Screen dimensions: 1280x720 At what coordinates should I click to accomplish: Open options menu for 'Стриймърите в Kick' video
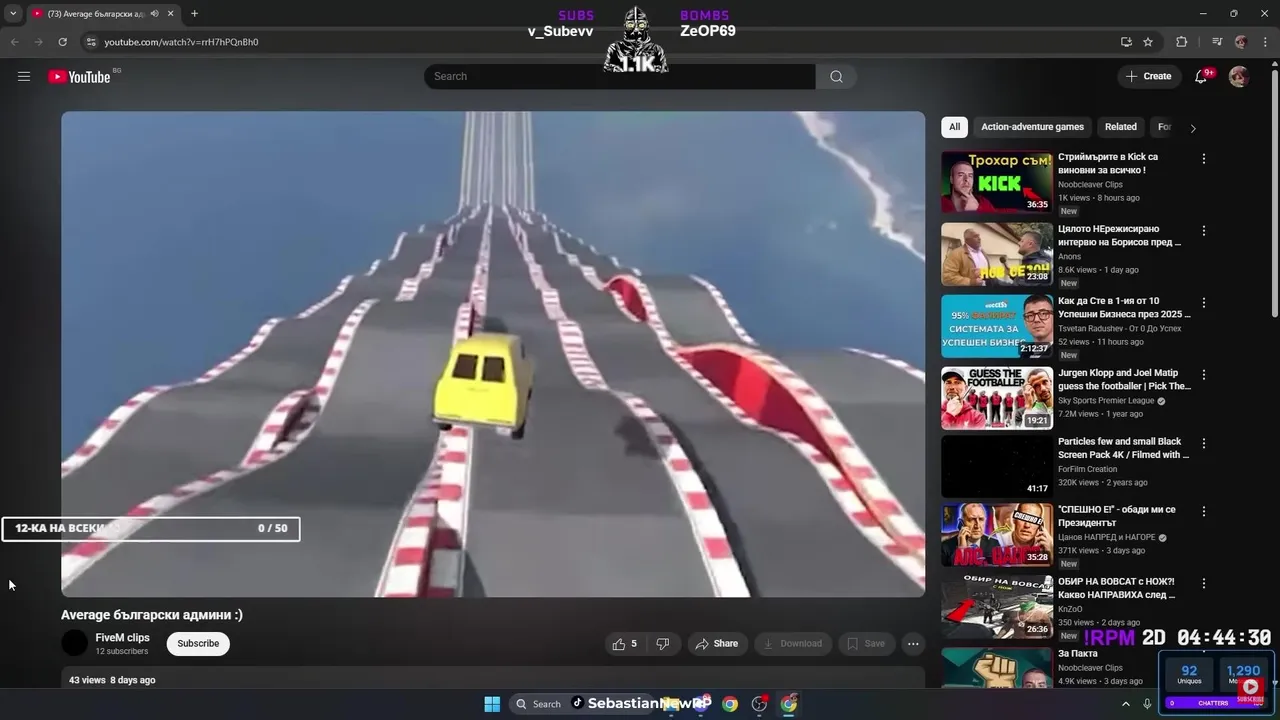(x=1204, y=159)
